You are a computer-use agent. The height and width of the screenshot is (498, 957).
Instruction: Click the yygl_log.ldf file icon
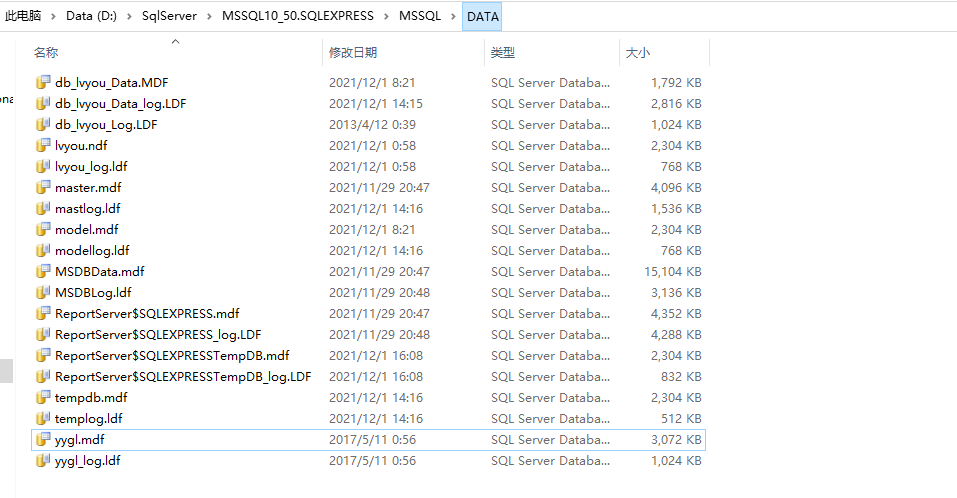[x=43, y=461]
